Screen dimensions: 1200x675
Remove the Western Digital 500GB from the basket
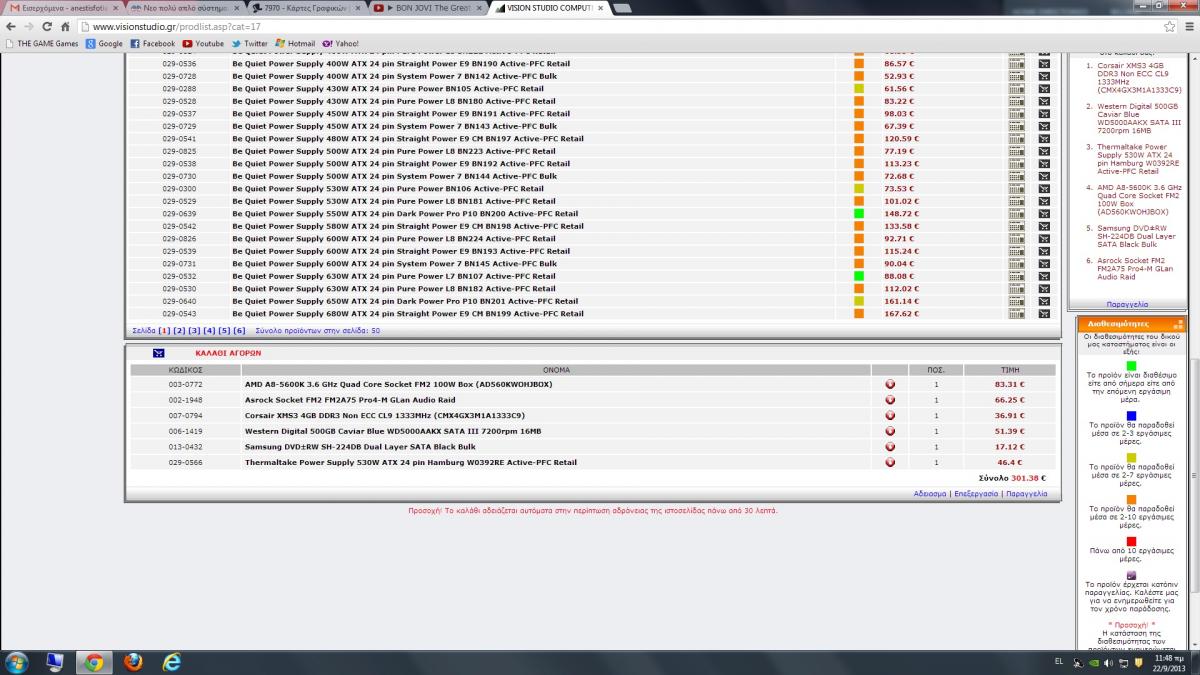(890, 431)
